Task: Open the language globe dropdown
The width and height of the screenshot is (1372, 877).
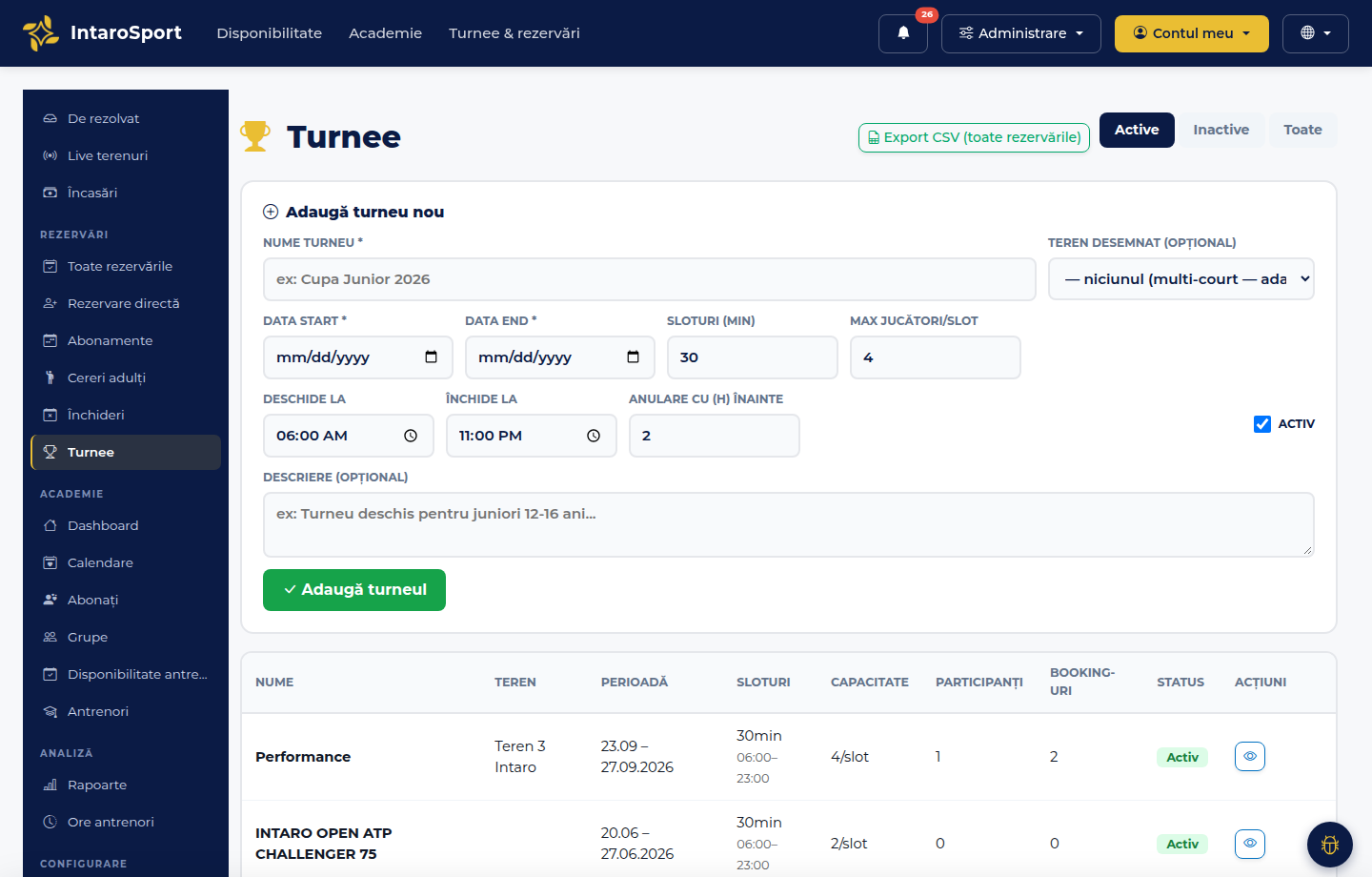Action: pyautogui.click(x=1316, y=33)
